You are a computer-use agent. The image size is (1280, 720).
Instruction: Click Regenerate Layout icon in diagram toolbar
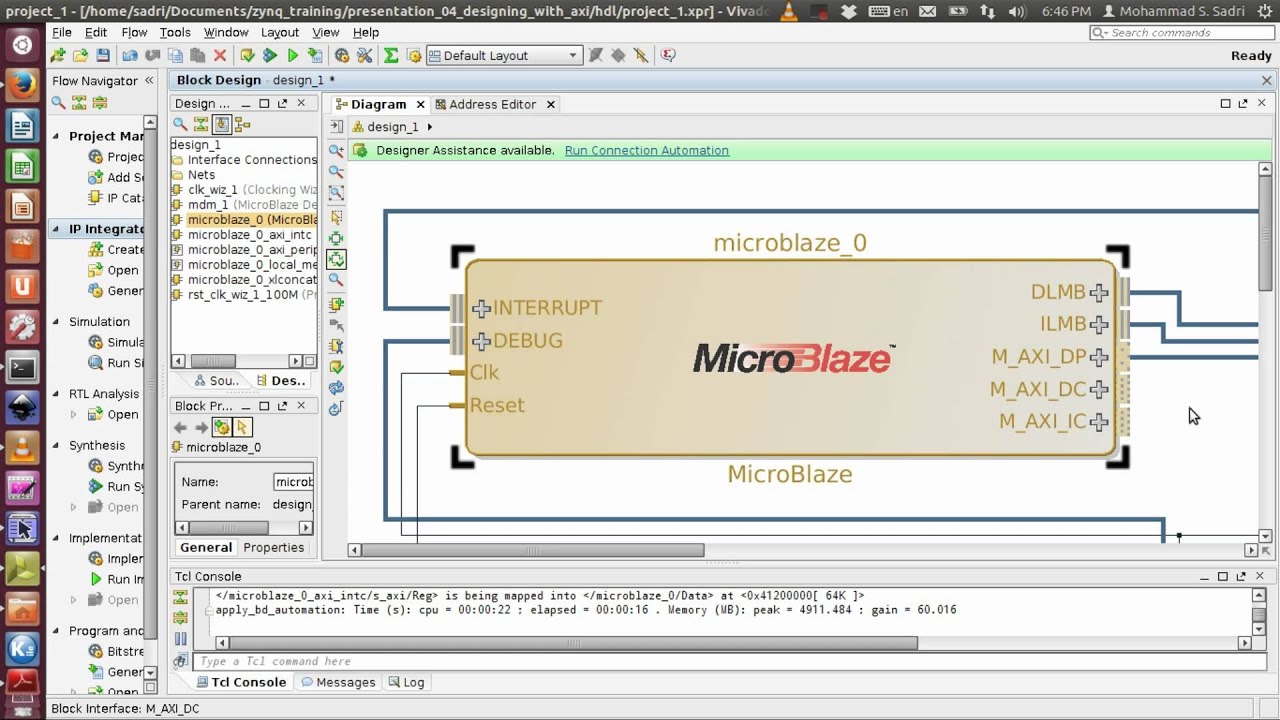coord(336,387)
